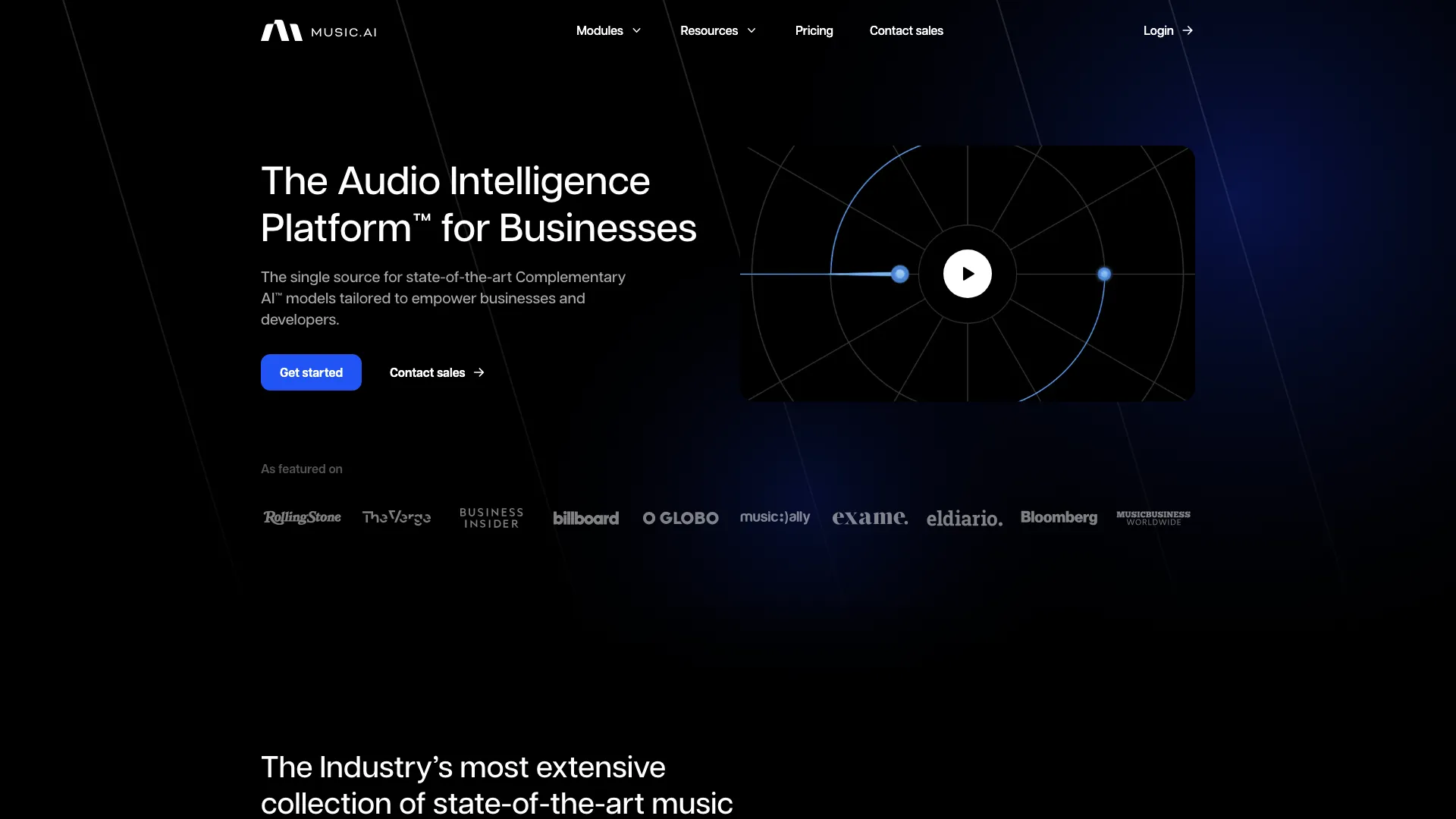The height and width of the screenshot is (819, 1456).
Task: Click the Modules chevron arrow
Action: pos(635,30)
